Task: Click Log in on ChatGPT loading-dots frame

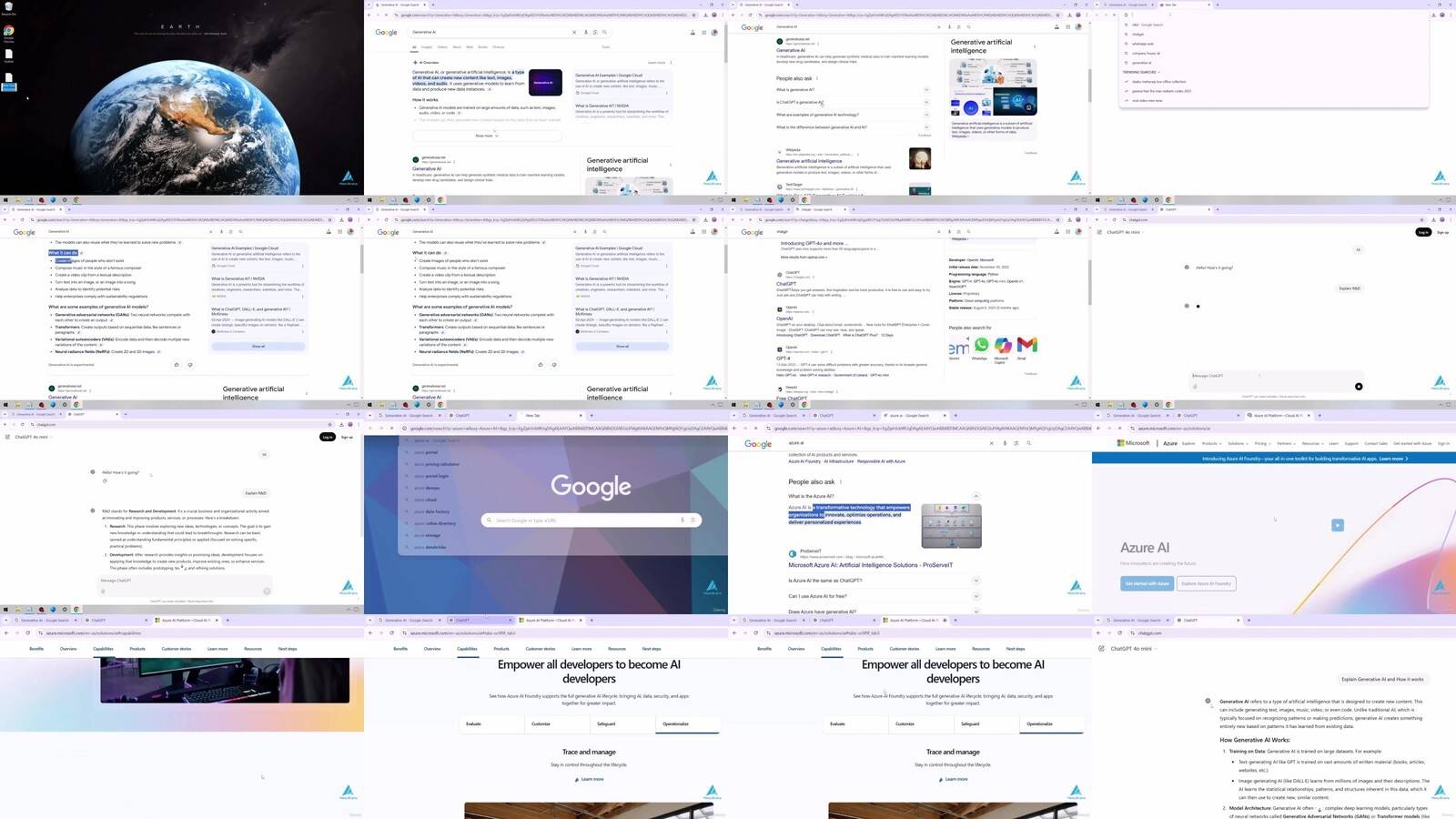Action: coord(1423,232)
